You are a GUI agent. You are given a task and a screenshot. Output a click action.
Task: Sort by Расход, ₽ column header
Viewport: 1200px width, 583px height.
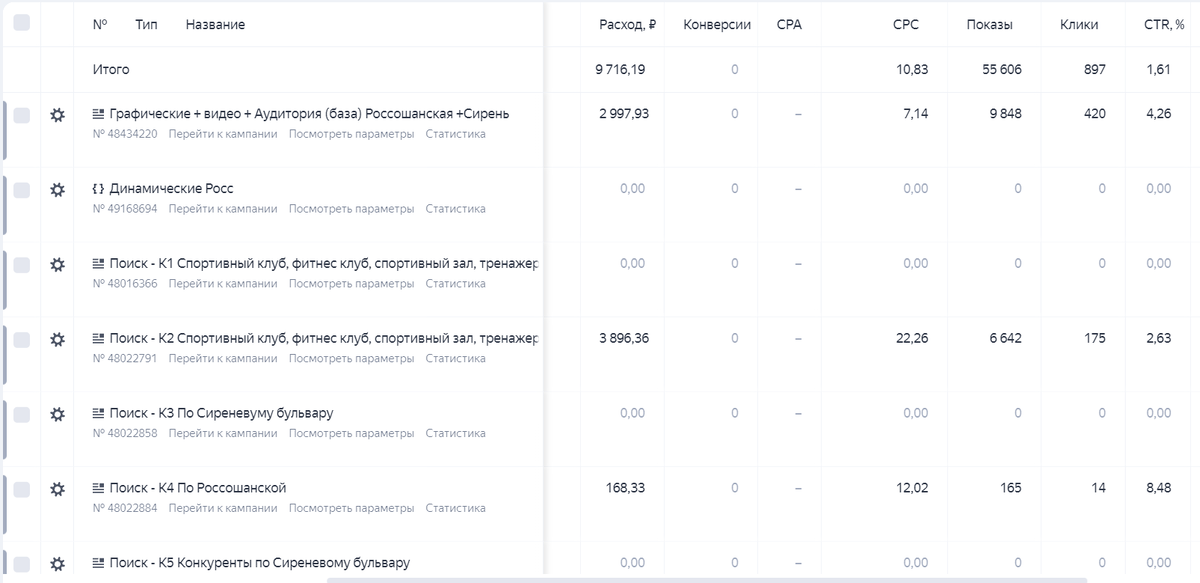point(627,25)
